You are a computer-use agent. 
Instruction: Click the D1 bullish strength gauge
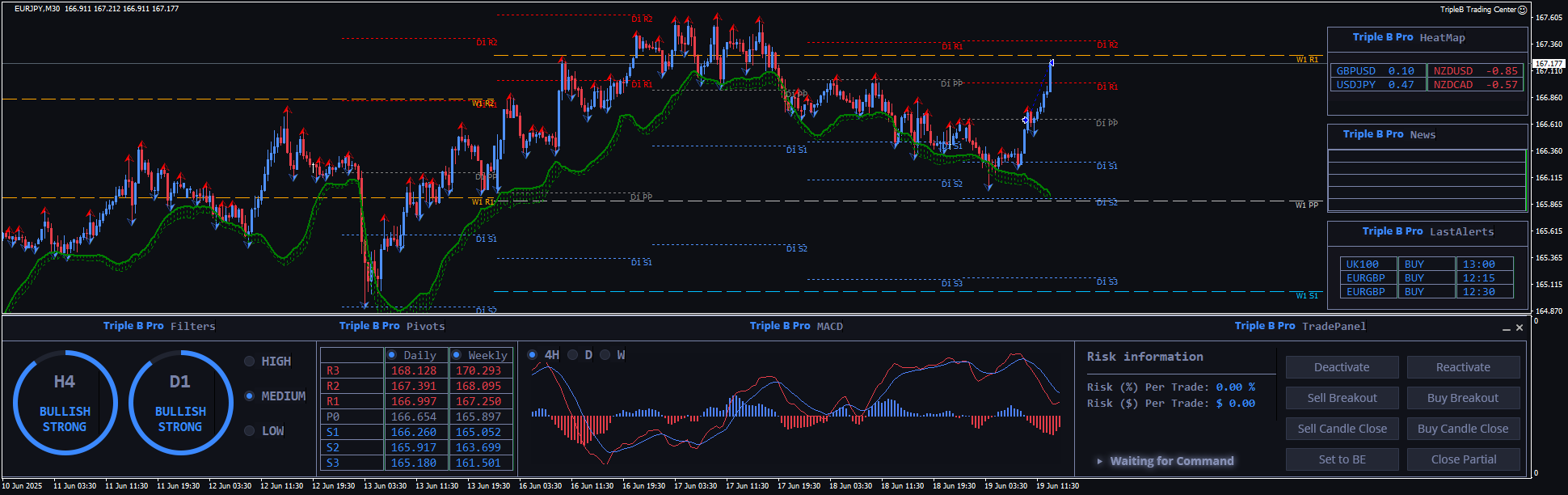pos(180,403)
